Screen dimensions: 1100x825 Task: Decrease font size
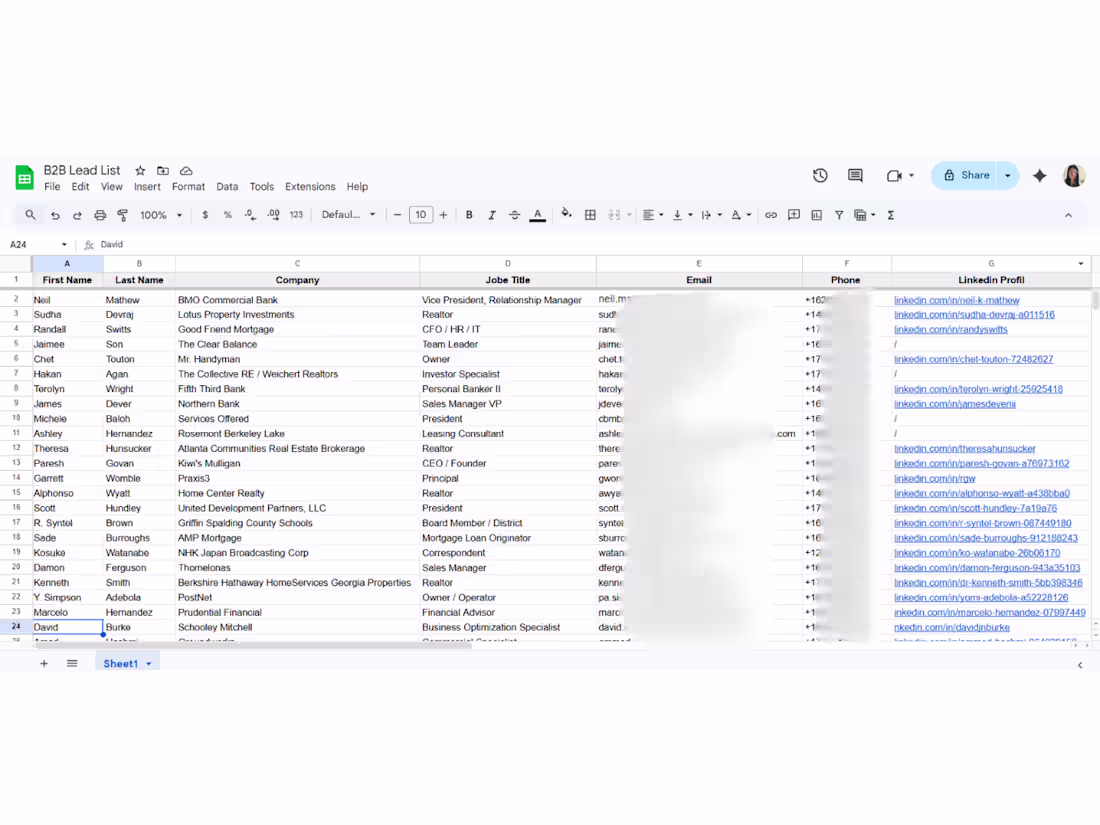[398, 215]
